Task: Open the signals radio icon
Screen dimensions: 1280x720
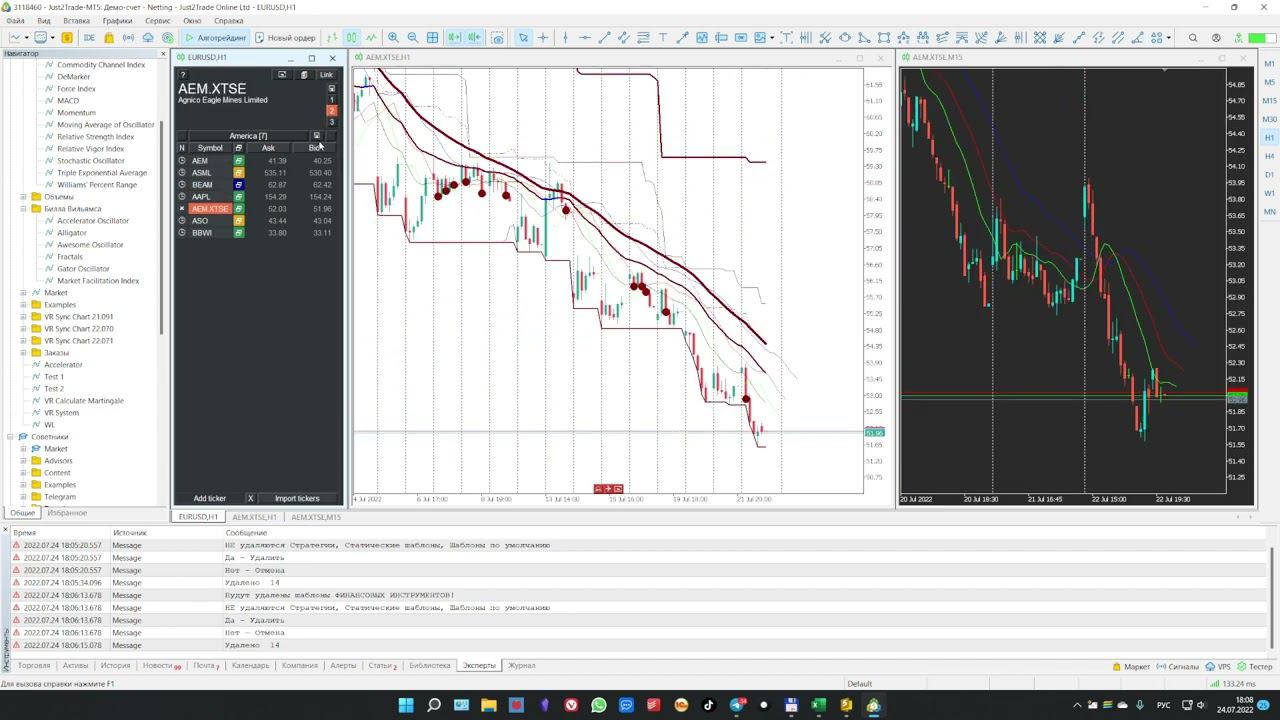Action: pyautogui.click(x=128, y=38)
